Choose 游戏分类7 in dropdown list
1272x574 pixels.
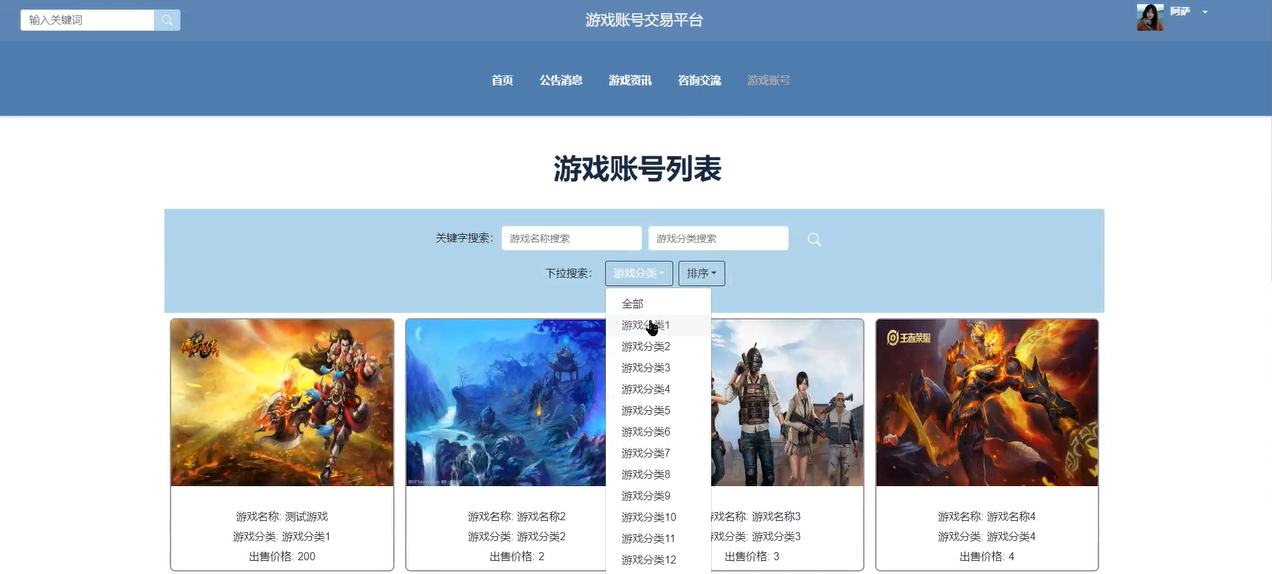(658, 453)
